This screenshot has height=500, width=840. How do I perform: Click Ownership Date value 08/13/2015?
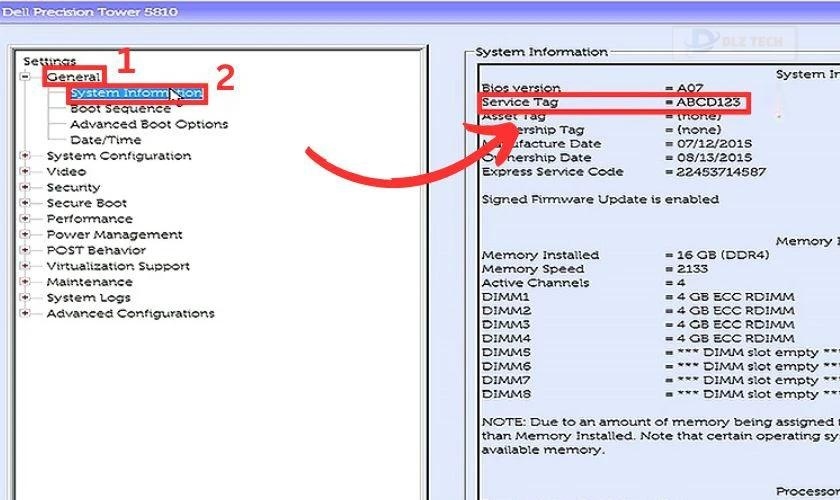[x=714, y=158]
